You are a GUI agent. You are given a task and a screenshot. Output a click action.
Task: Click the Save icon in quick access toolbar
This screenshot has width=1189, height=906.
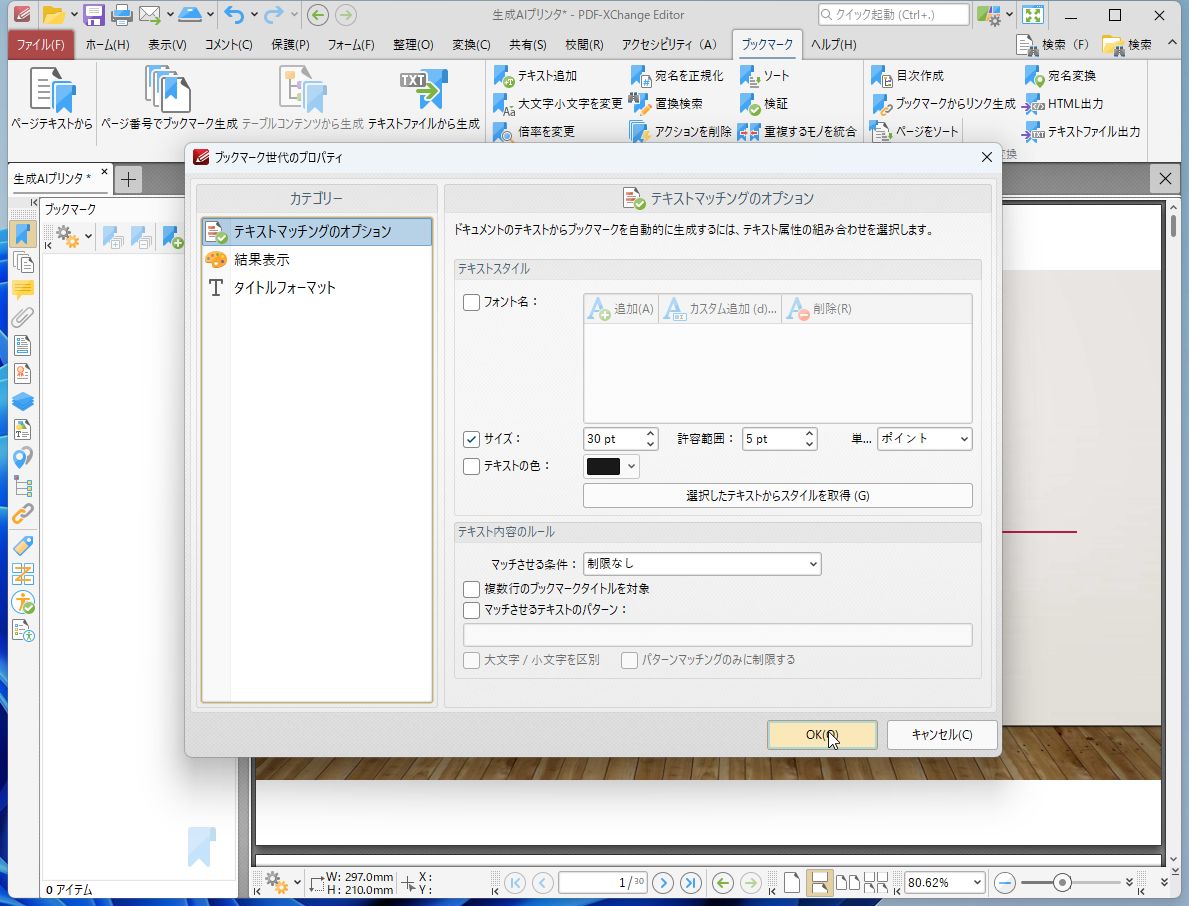pos(94,14)
